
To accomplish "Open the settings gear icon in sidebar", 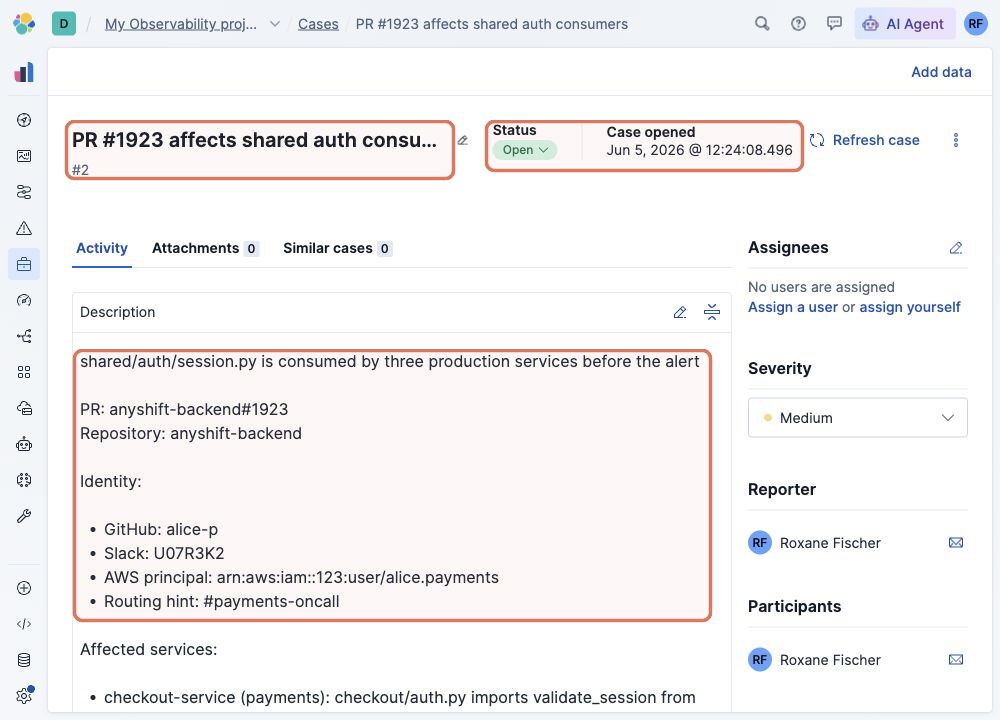I will point(24,695).
